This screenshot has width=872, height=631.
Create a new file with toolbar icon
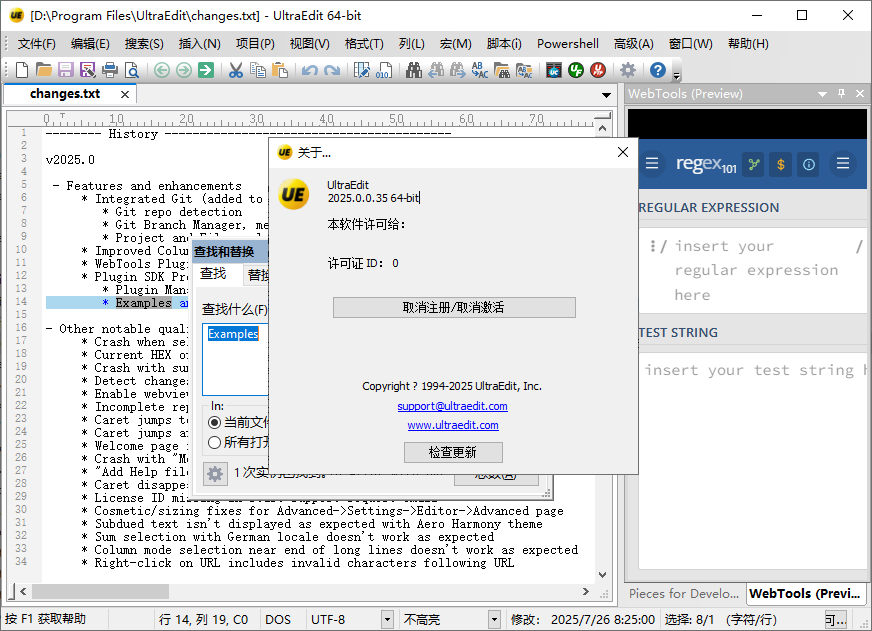(22, 70)
